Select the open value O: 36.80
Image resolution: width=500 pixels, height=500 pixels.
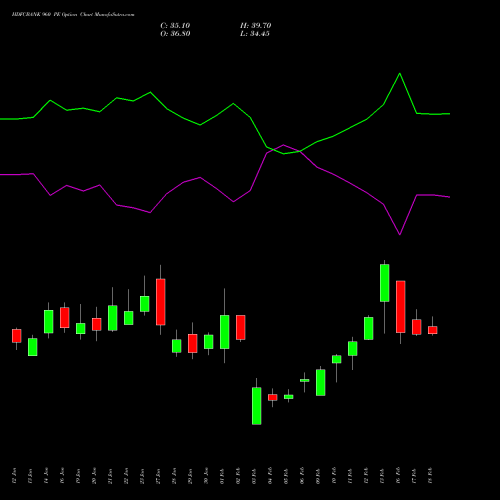pyautogui.click(x=175, y=34)
